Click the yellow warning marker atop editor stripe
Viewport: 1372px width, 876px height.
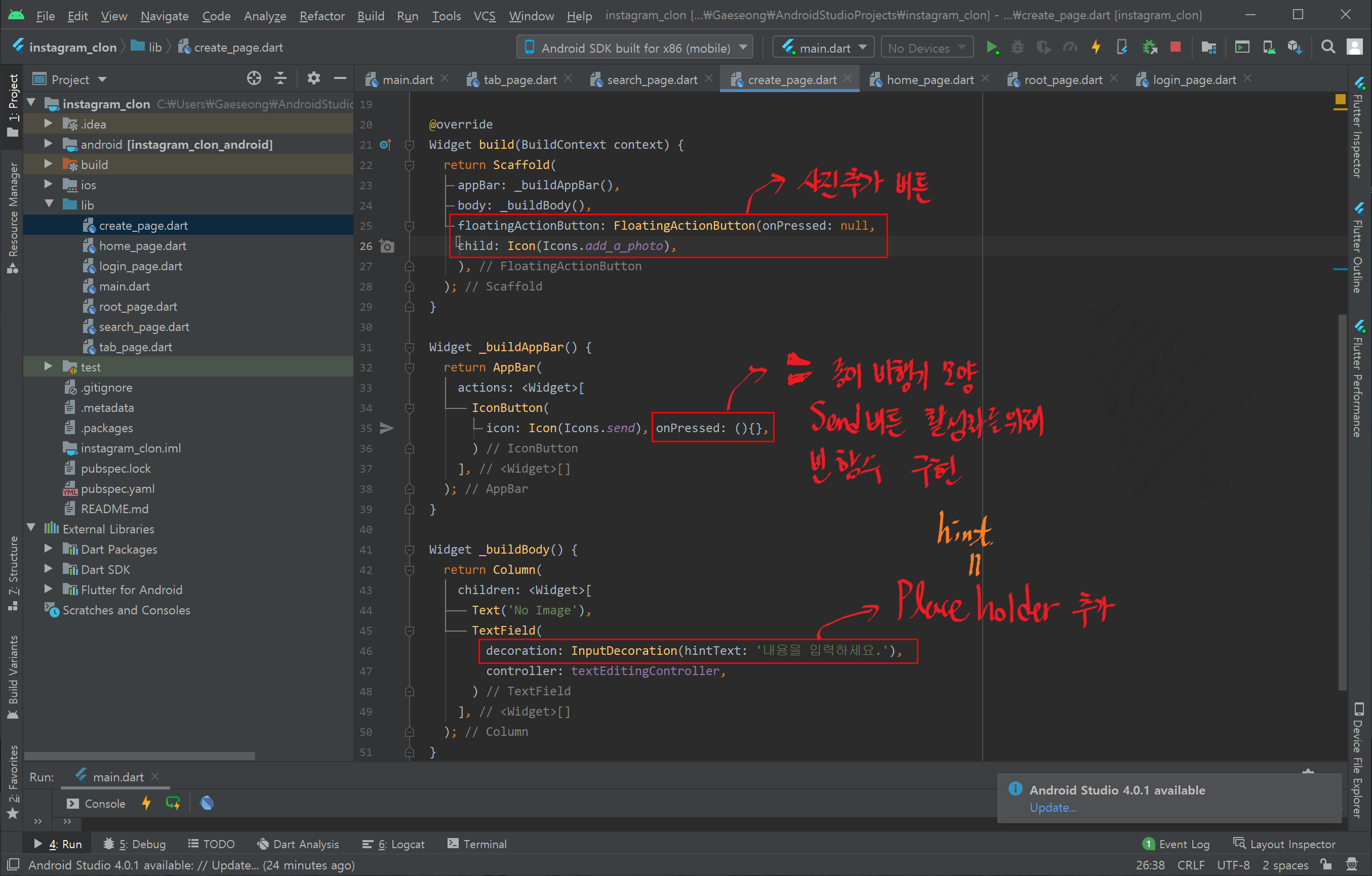click(x=1340, y=100)
